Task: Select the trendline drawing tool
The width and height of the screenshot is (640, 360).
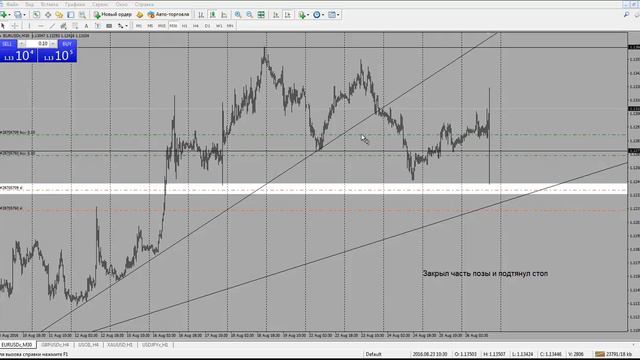Action: [52, 26]
